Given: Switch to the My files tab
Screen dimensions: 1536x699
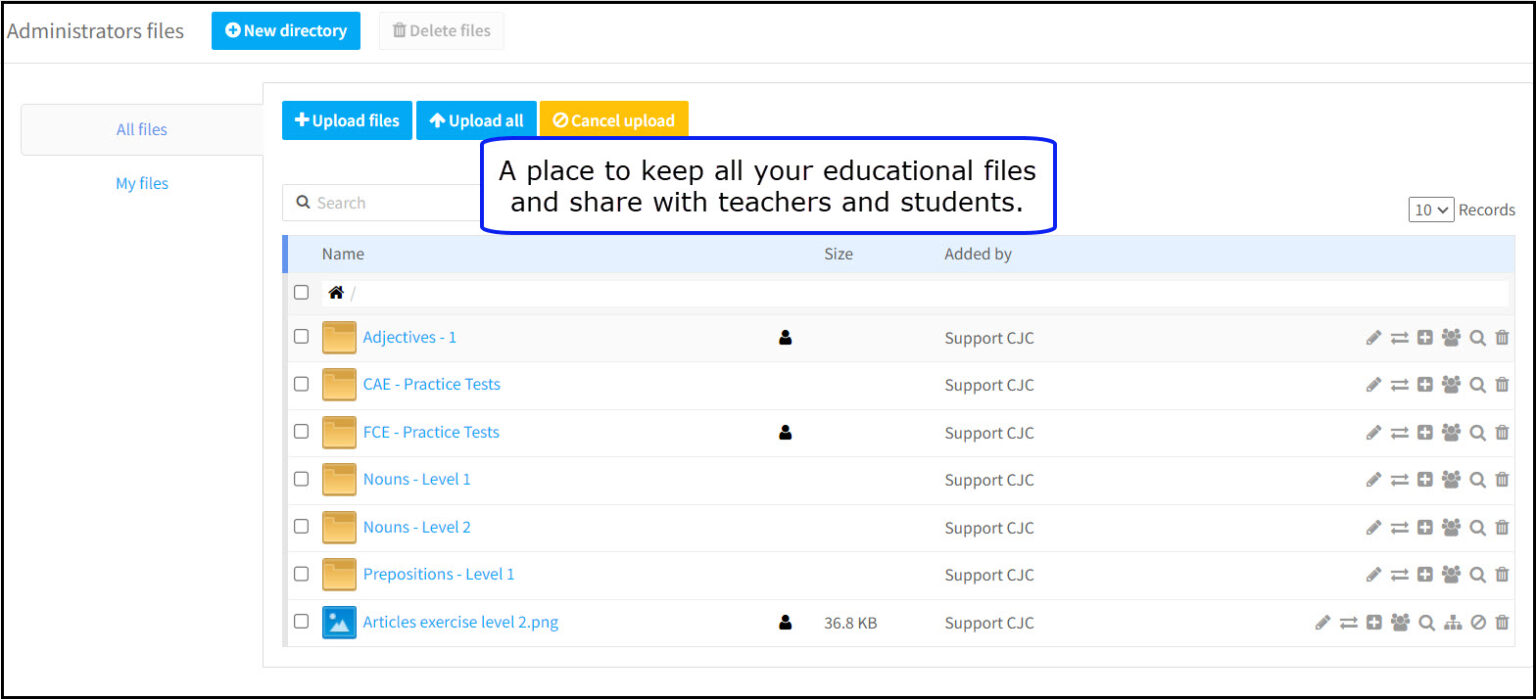Looking at the screenshot, I should coord(141,183).
